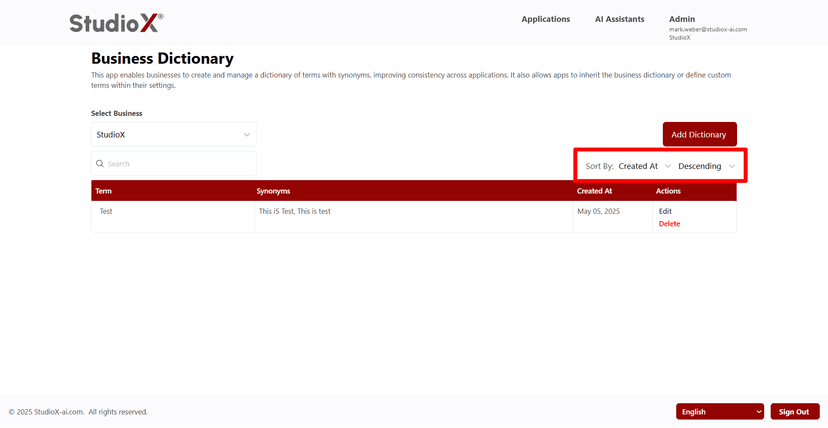Open the Select Business dropdown
Screen dimensions: 828x428
click(x=173, y=135)
